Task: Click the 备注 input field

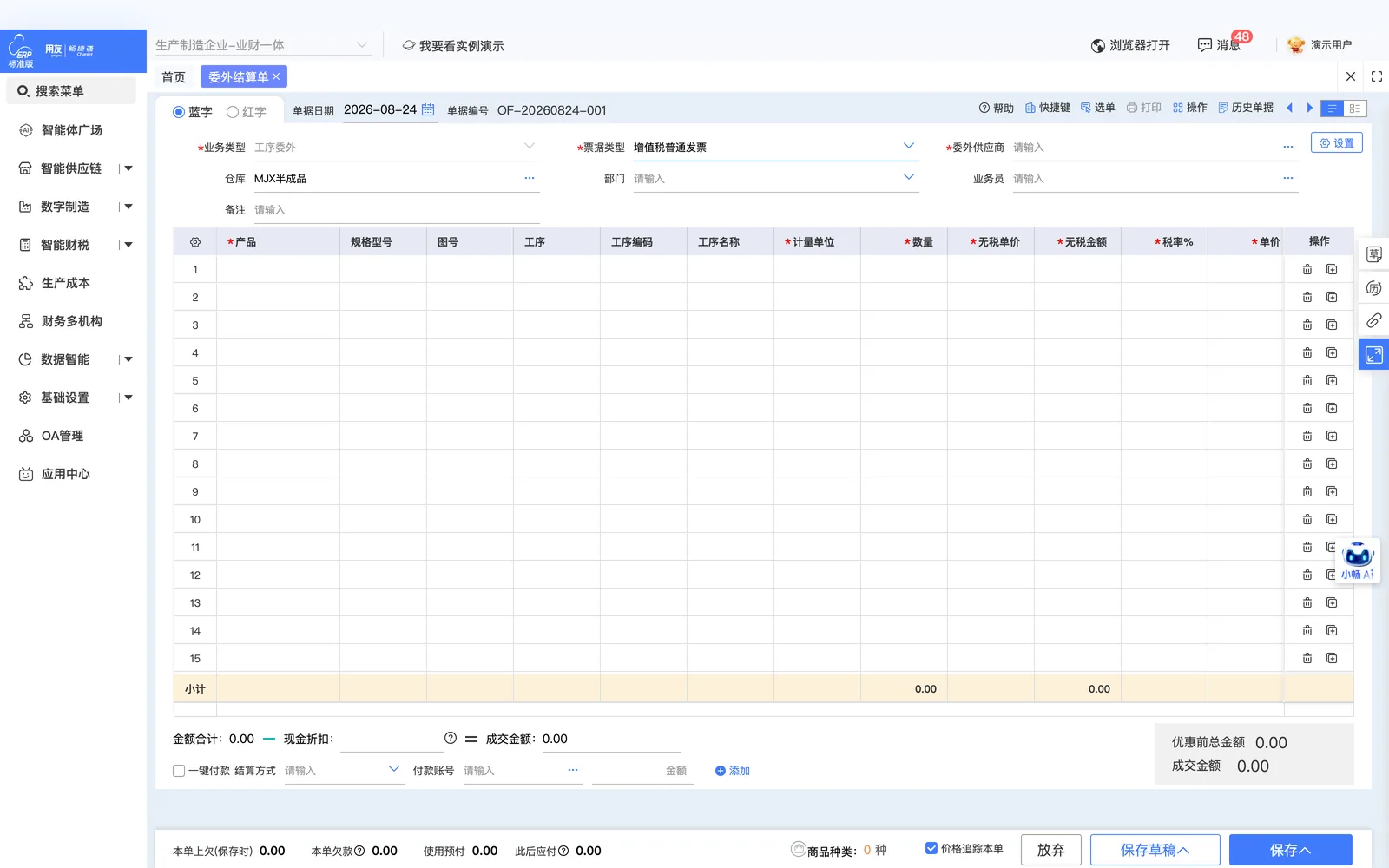Action: [x=396, y=210]
